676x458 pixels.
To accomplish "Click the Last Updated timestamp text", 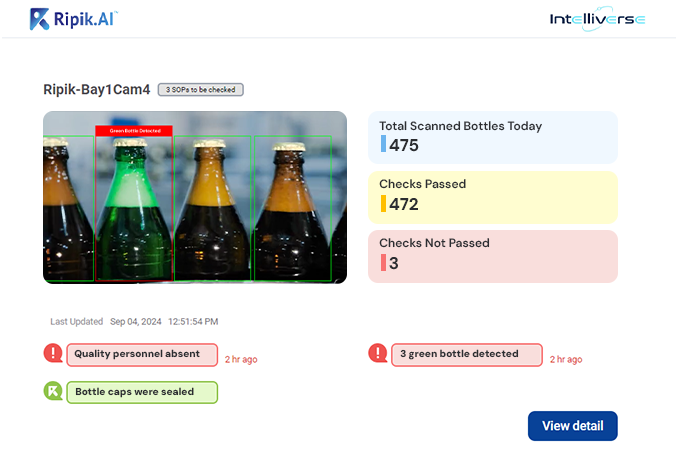I will [134, 322].
